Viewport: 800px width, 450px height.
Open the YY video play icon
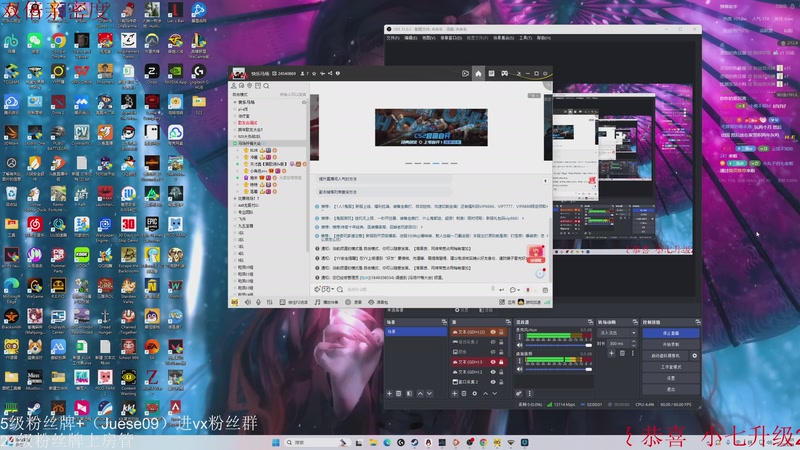(x=465, y=73)
